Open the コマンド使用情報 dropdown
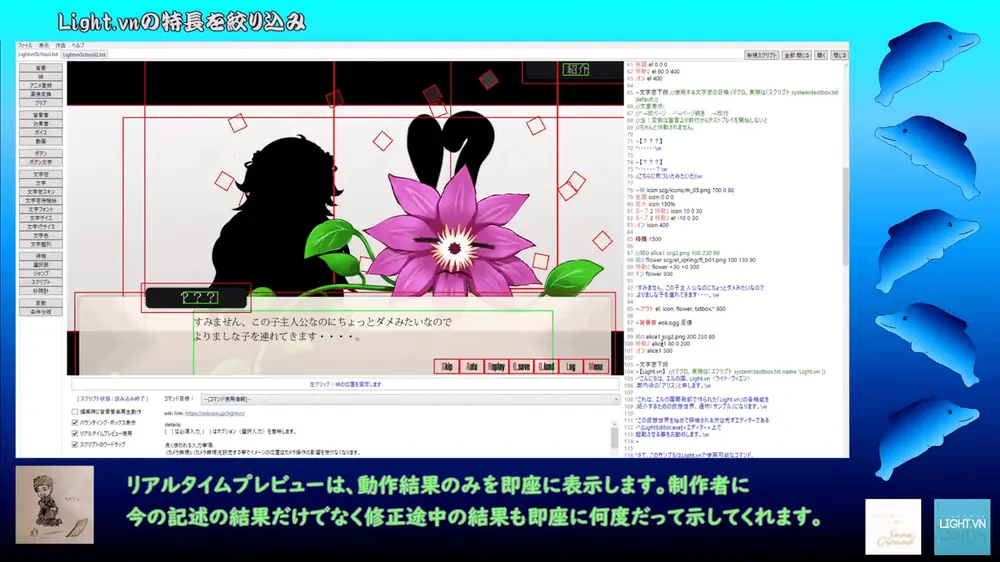Screen dimensions: 1000x562 point(410,399)
